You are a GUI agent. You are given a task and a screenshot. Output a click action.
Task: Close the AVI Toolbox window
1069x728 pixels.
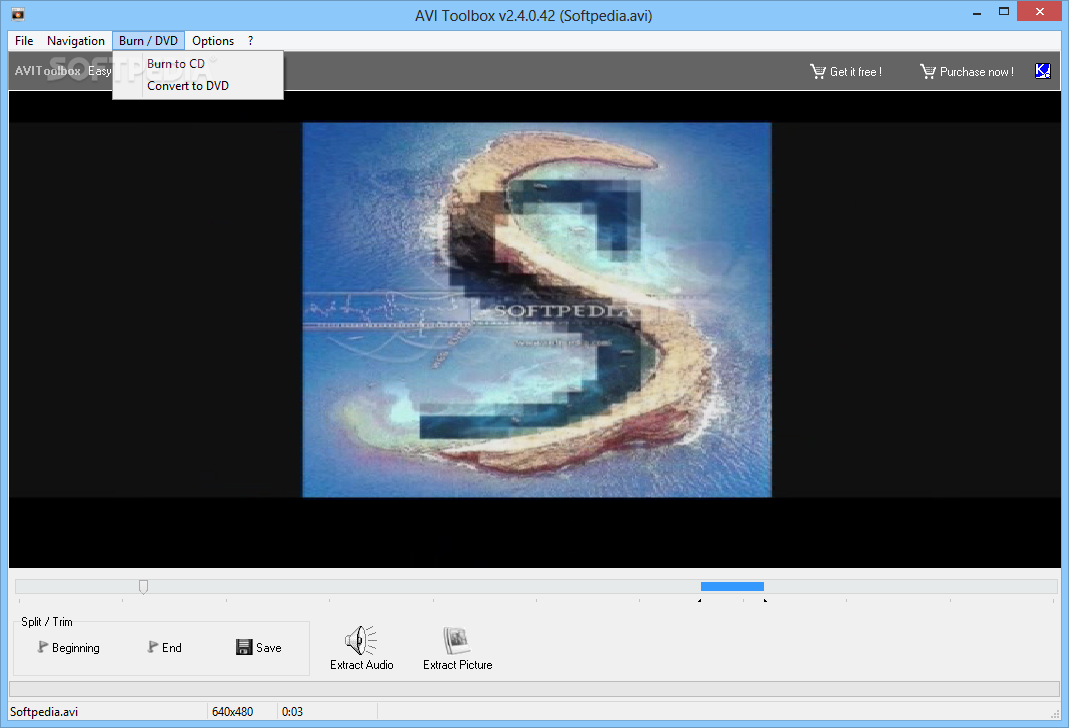point(1040,12)
